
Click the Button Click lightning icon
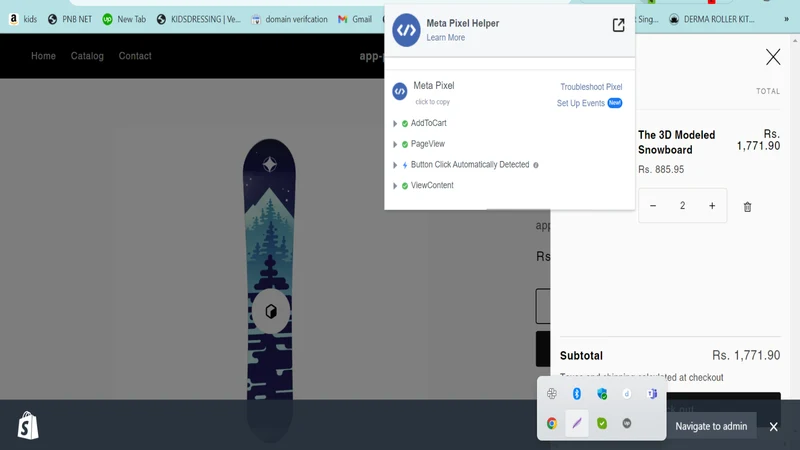(x=405, y=165)
